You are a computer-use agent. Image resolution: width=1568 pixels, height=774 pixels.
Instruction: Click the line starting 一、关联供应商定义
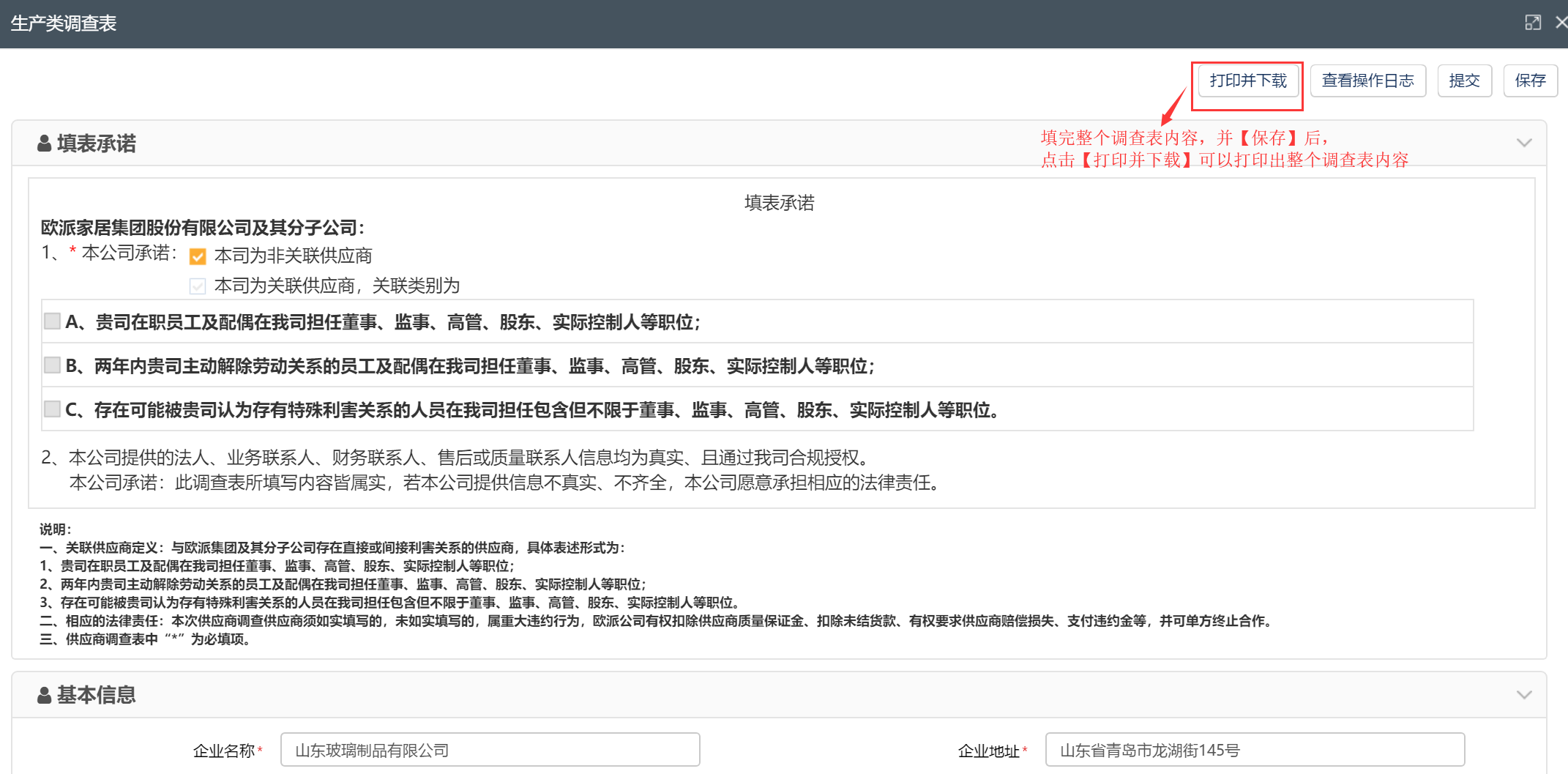tap(332, 548)
